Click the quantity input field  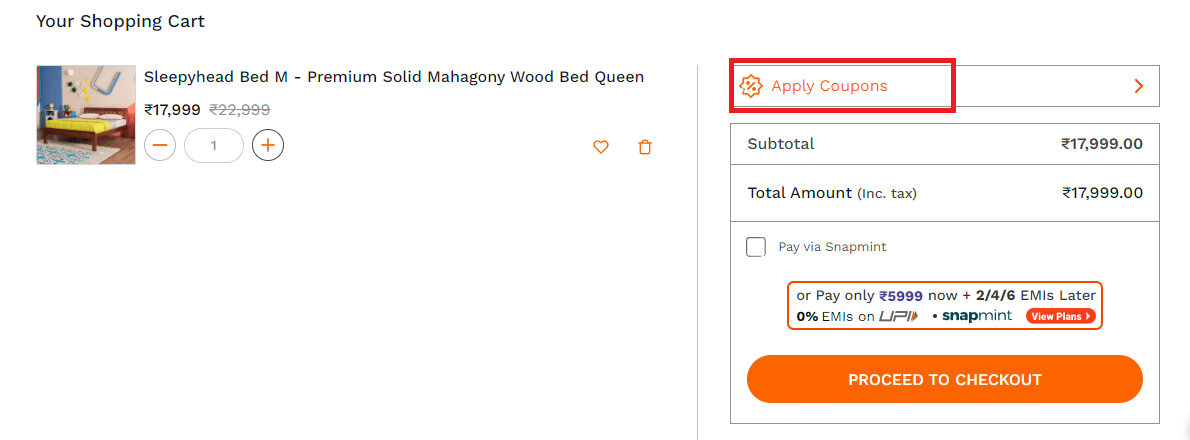(214, 145)
